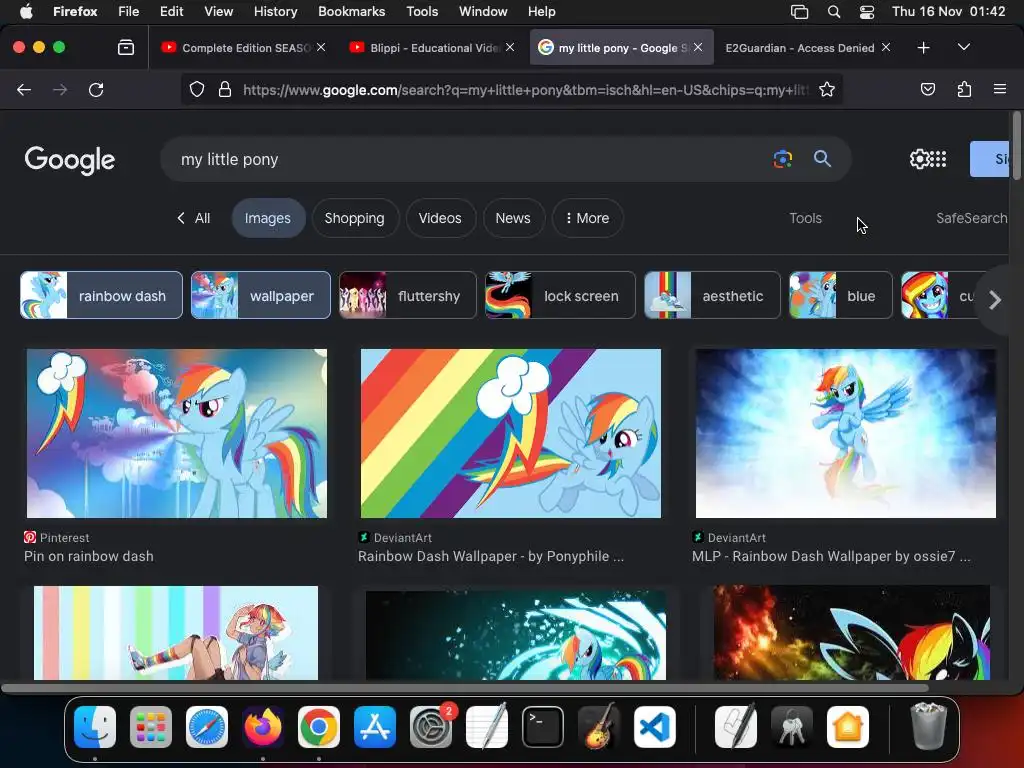
Task: Toggle the blue filter chip
Action: point(840,295)
